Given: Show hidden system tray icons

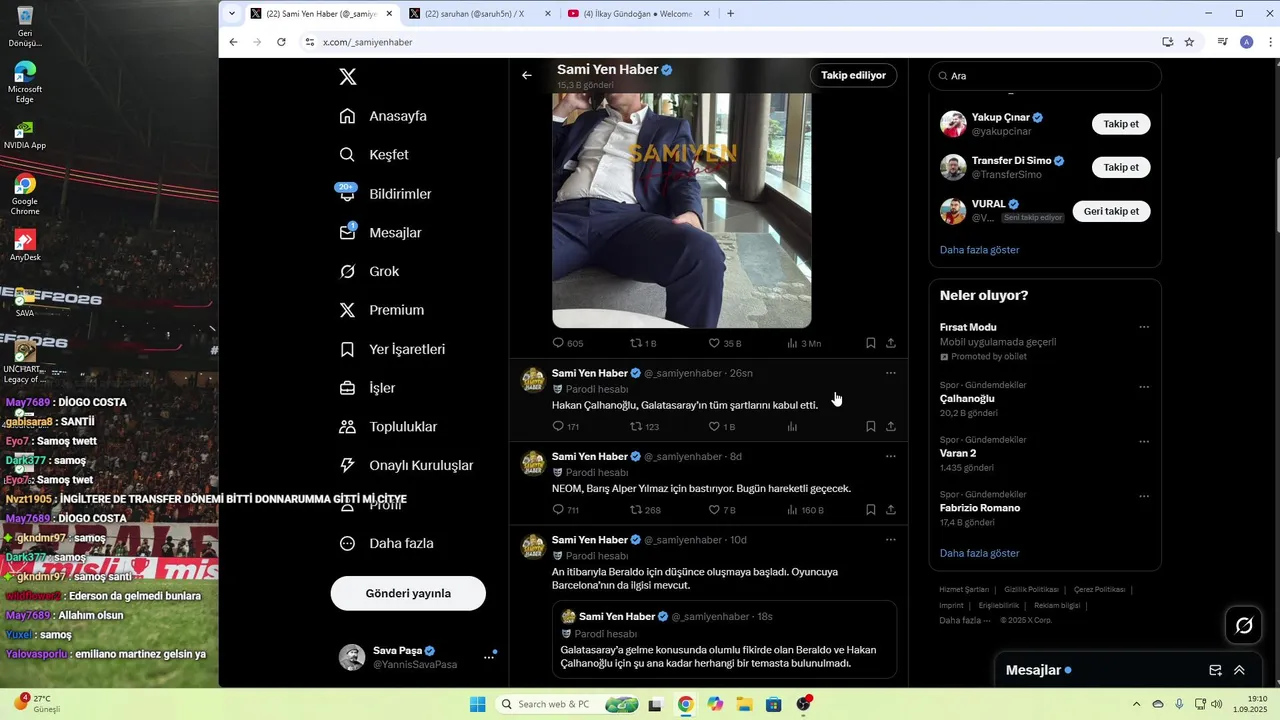Looking at the screenshot, I should click(x=1136, y=704).
